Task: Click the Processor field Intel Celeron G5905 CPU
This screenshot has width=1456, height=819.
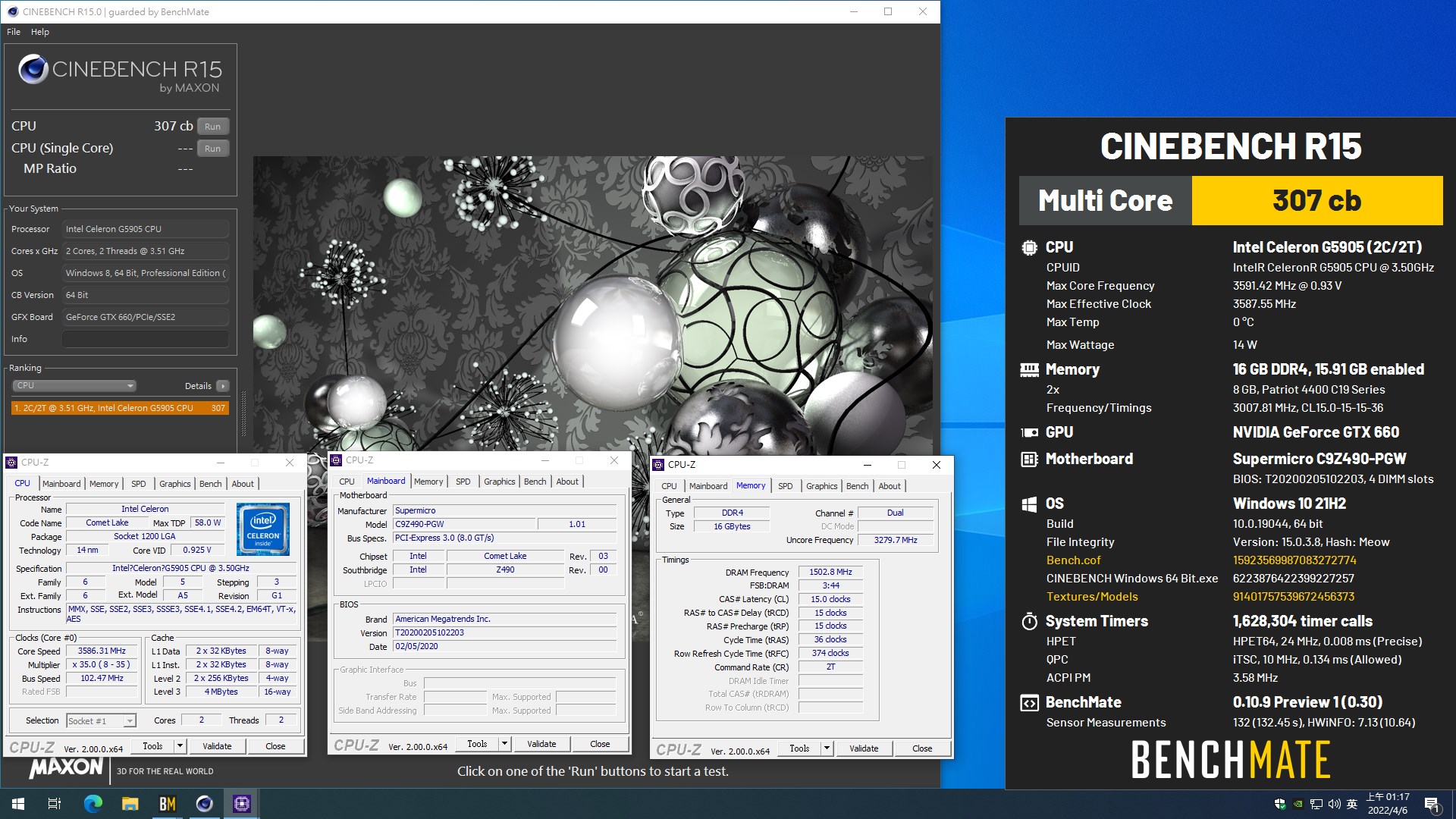Action: tap(146, 229)
